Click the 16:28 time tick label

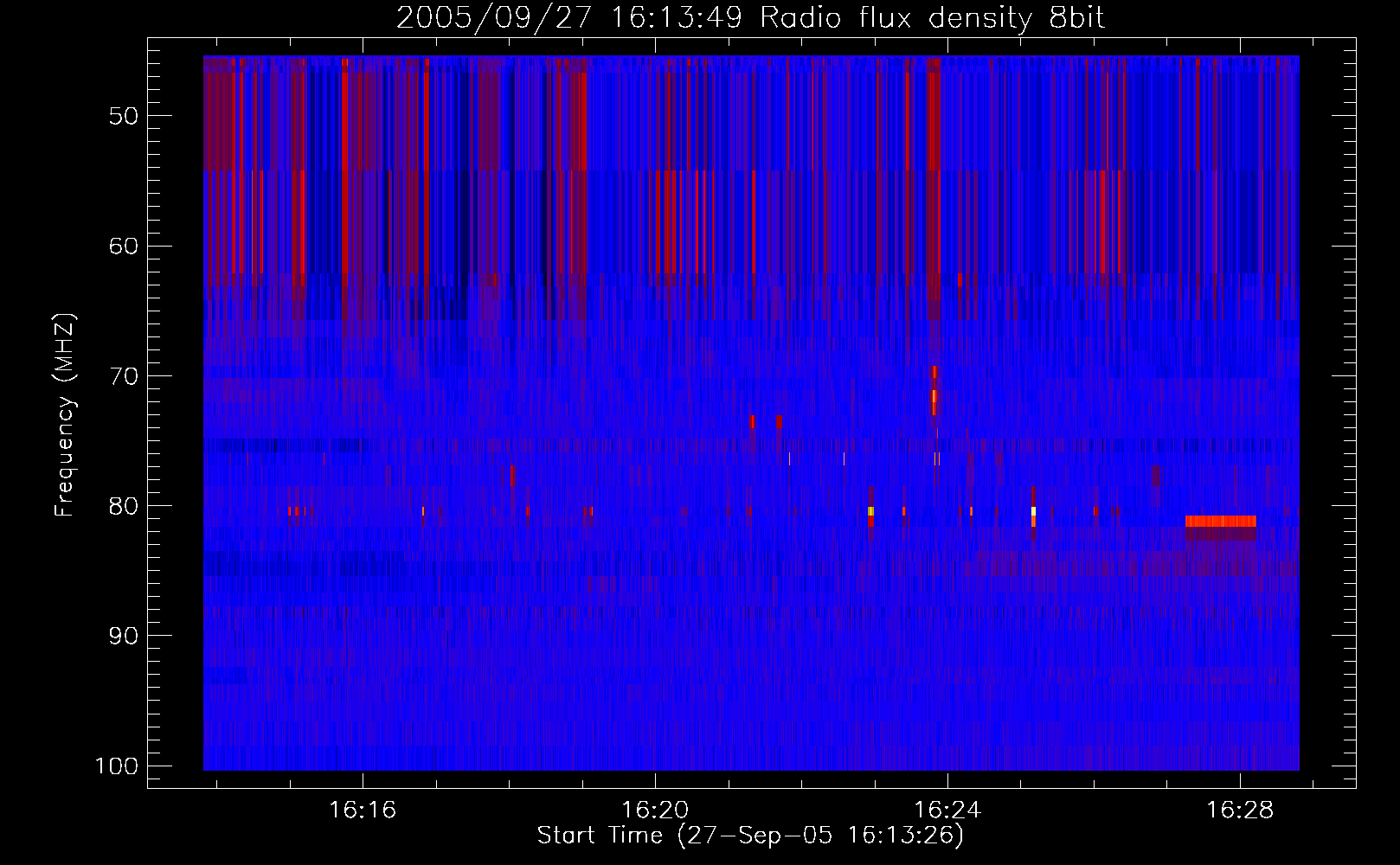click(1239, 811)
